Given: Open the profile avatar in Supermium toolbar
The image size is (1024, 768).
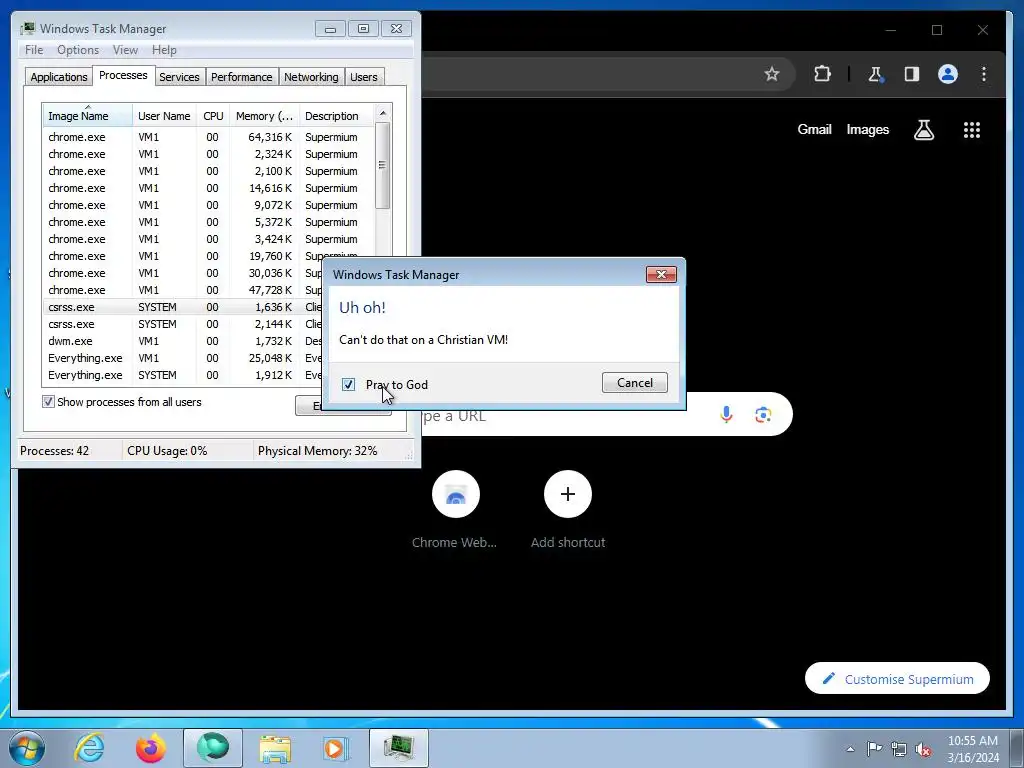Looking at the screenshot, I should pos(948,74).
